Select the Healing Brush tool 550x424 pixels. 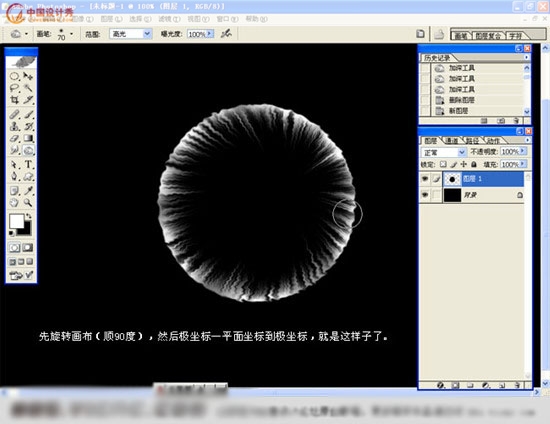click(14, 114)
